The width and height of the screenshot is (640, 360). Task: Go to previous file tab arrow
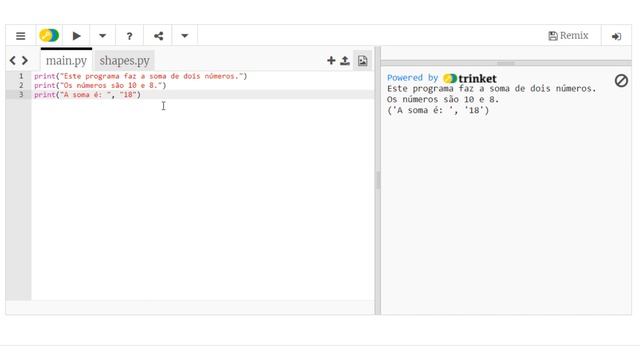point(13,60)
